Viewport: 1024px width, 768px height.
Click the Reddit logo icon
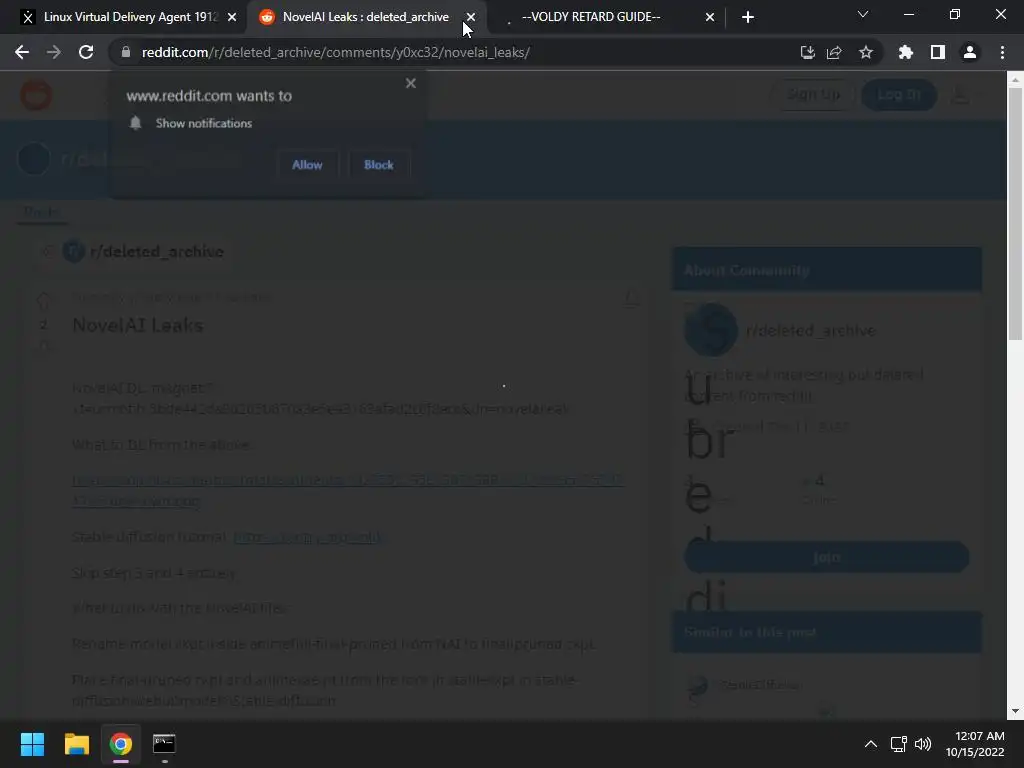[x=36, y=95]
